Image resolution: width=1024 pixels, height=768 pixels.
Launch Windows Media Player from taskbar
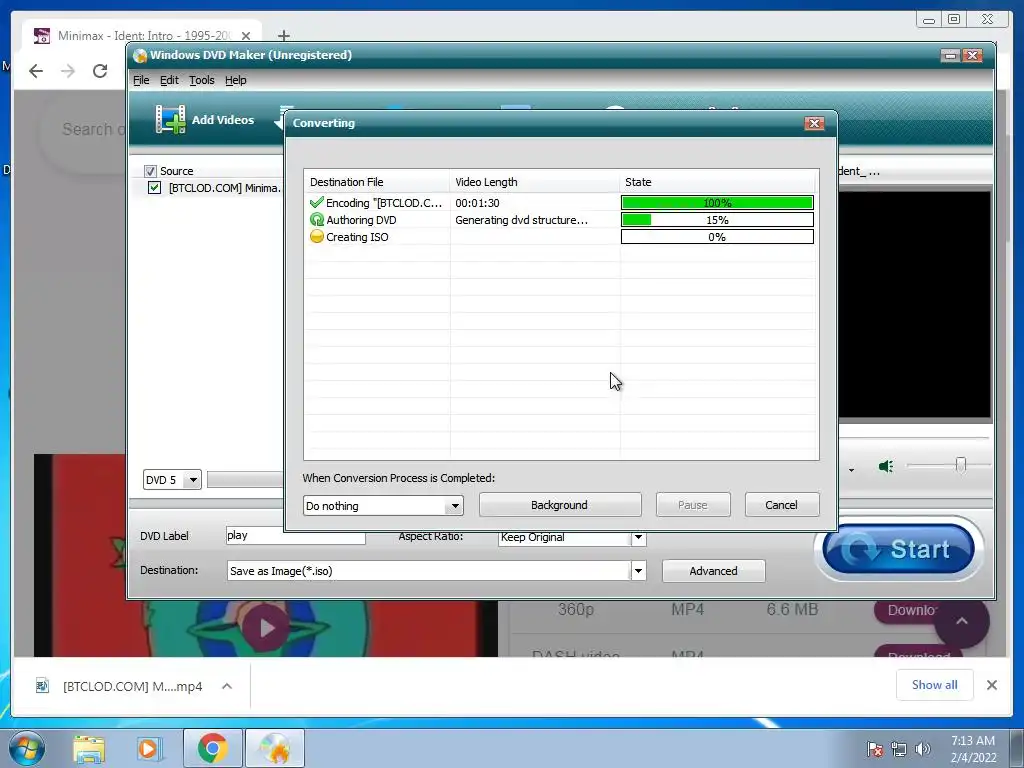tap(148, 748)
